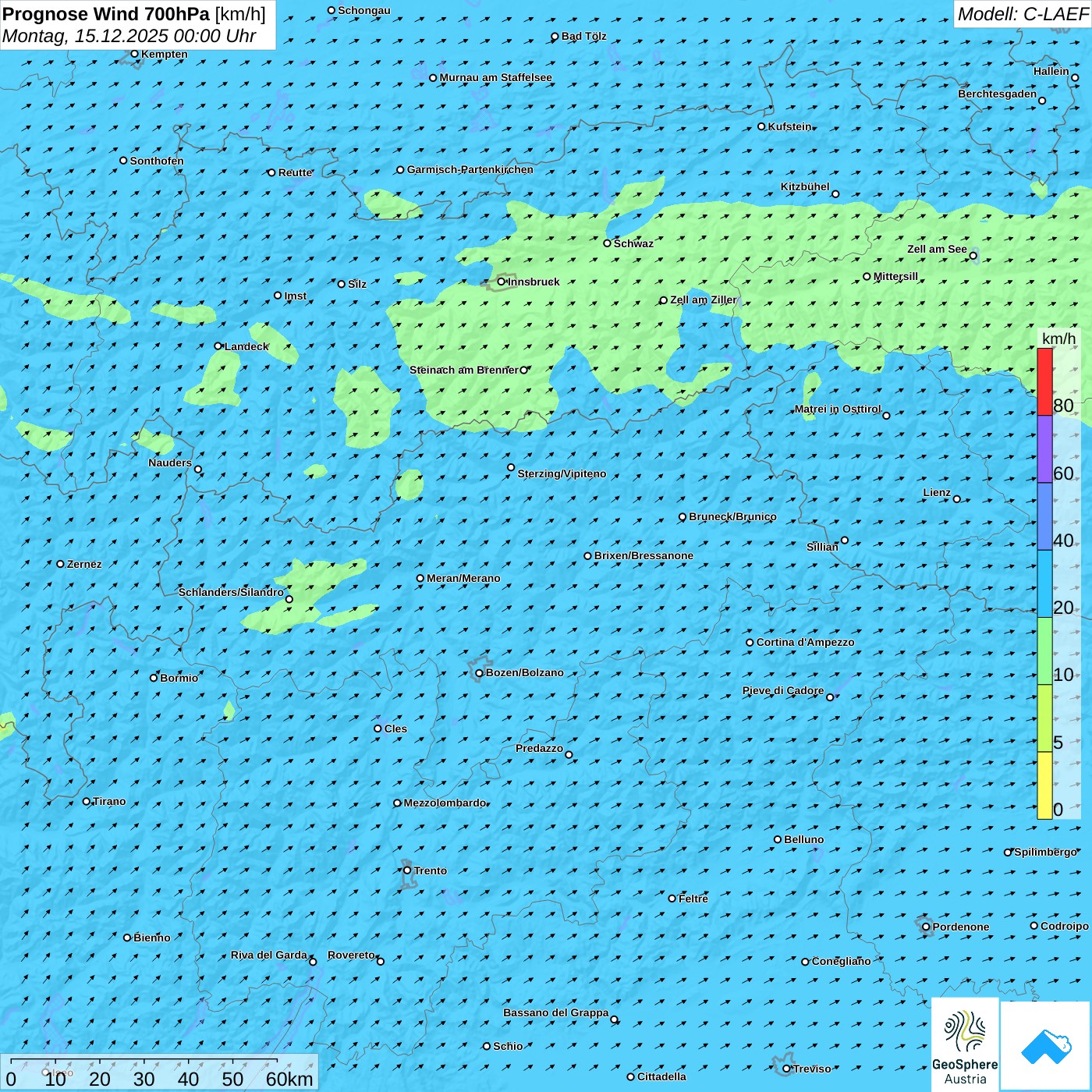Click the 'Garmisch-Partenkirchen' label
Viewport: 1092px width, 1092px height.
tap(470, 169)
